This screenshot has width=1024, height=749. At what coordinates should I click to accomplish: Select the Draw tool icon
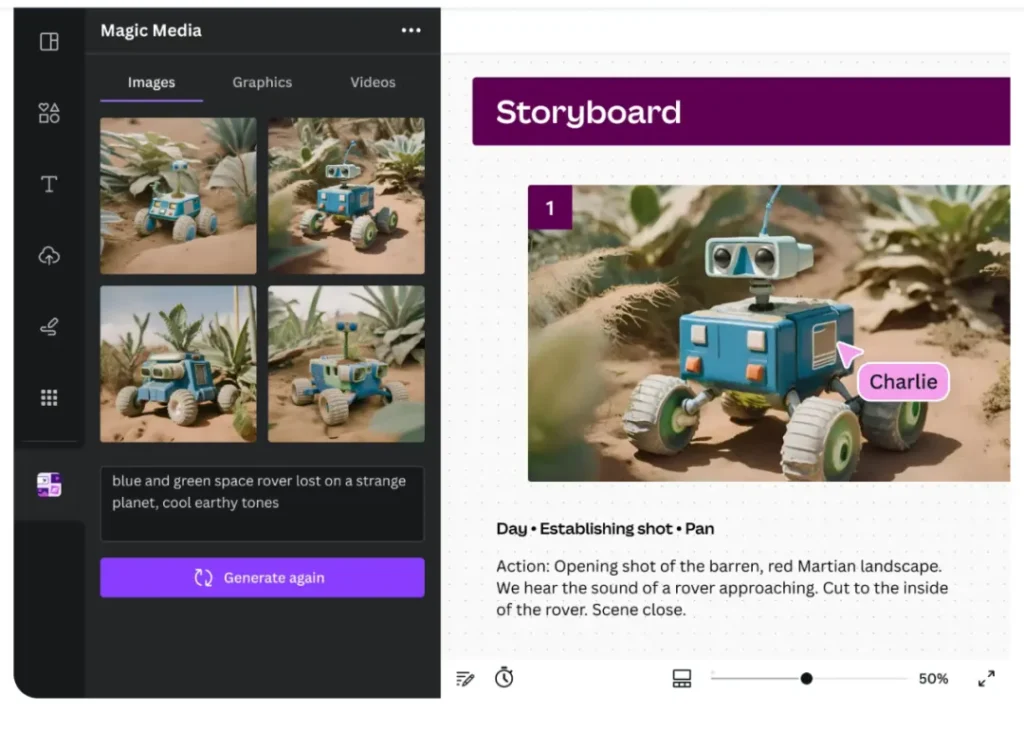[x=49, y=327]
